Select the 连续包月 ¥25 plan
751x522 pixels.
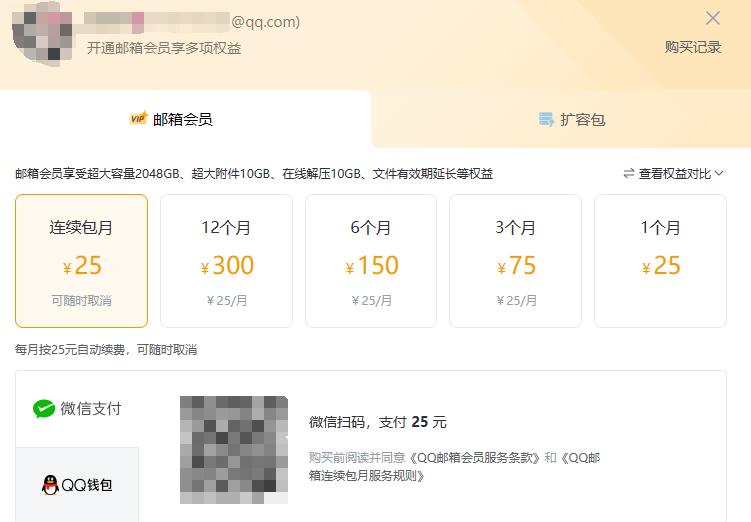click(x=81, y=261)
